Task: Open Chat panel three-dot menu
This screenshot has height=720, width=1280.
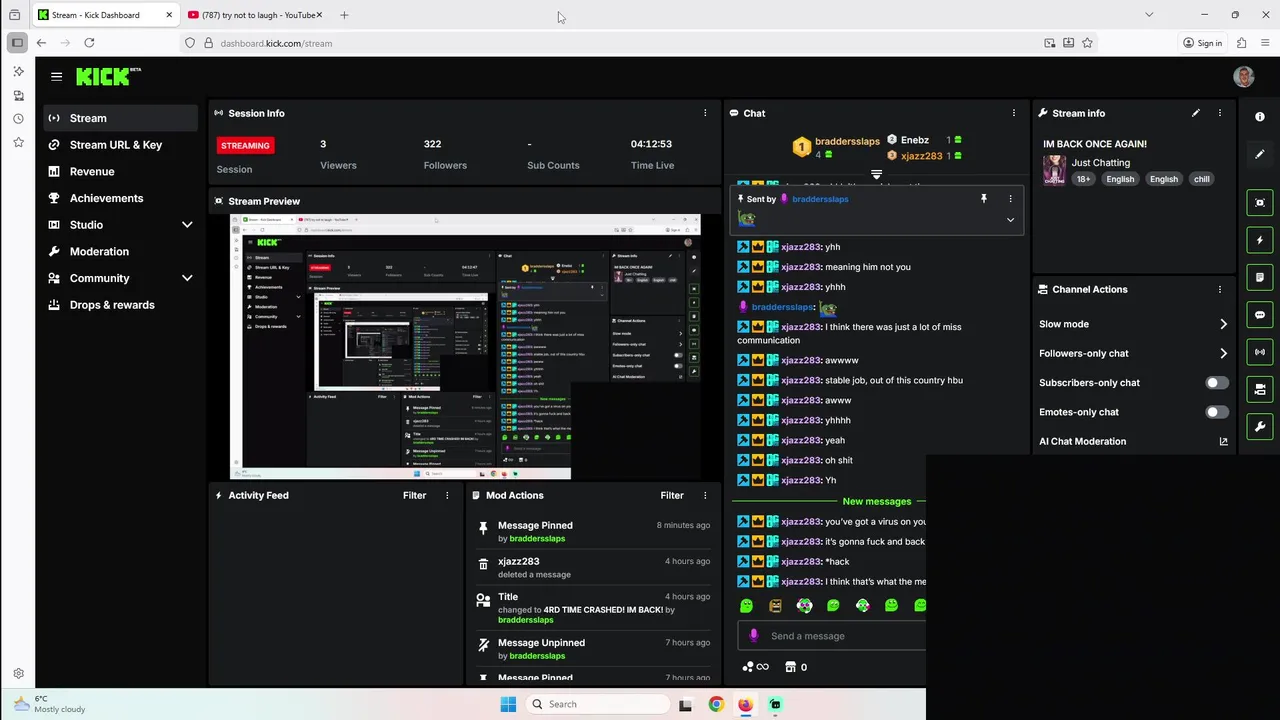Action: [x=1014, y=113]
